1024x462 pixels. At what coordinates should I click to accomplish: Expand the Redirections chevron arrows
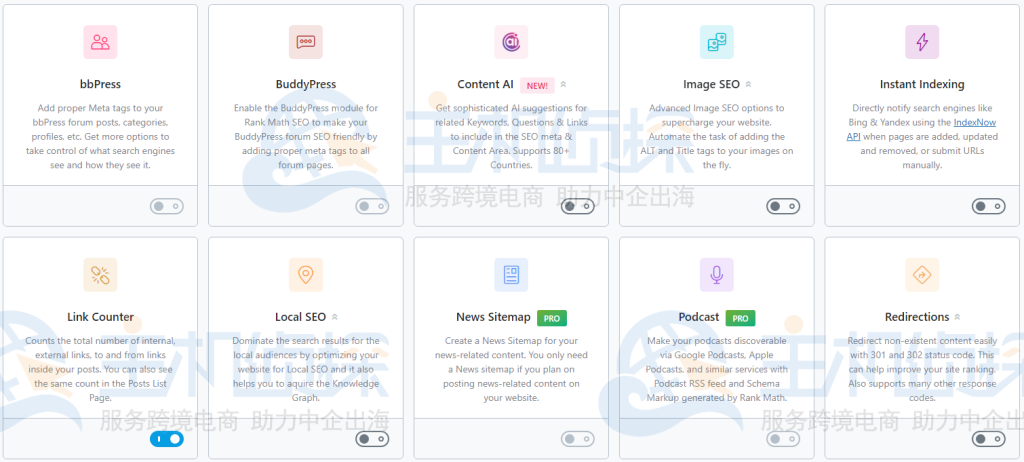click(x=958, y=317)
